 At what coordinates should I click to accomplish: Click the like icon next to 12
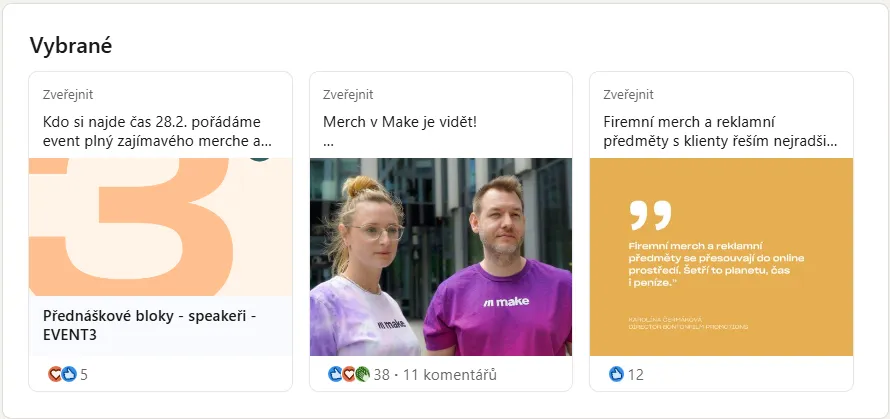coord(616,374)
